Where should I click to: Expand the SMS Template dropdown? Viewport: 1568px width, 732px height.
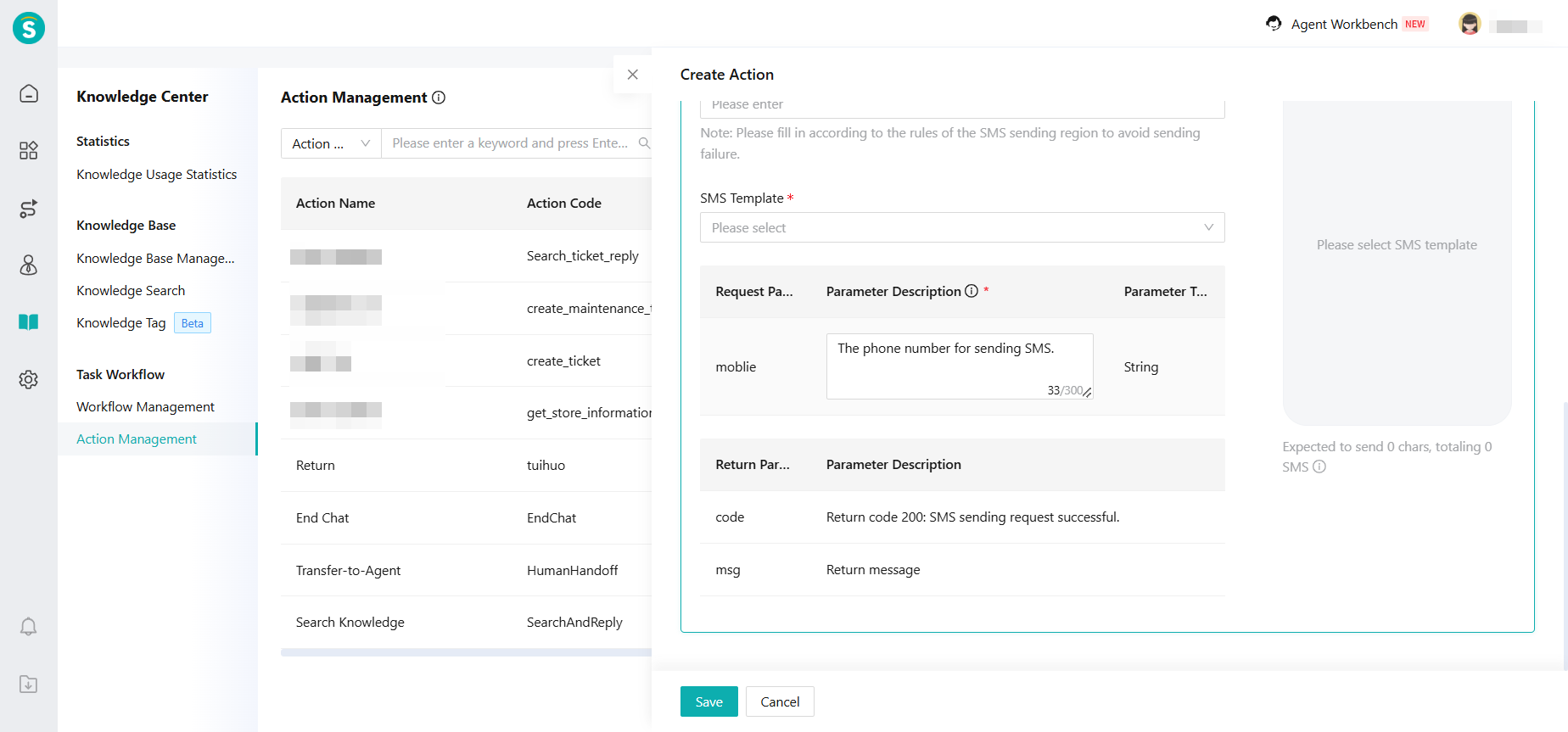[x=961, y=227]
